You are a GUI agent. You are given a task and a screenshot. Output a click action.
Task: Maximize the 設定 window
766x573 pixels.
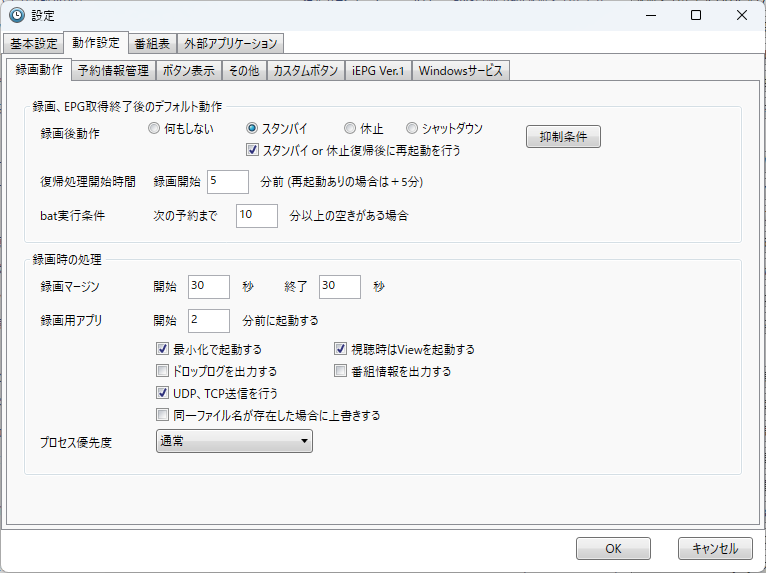(x=696, y=16)
